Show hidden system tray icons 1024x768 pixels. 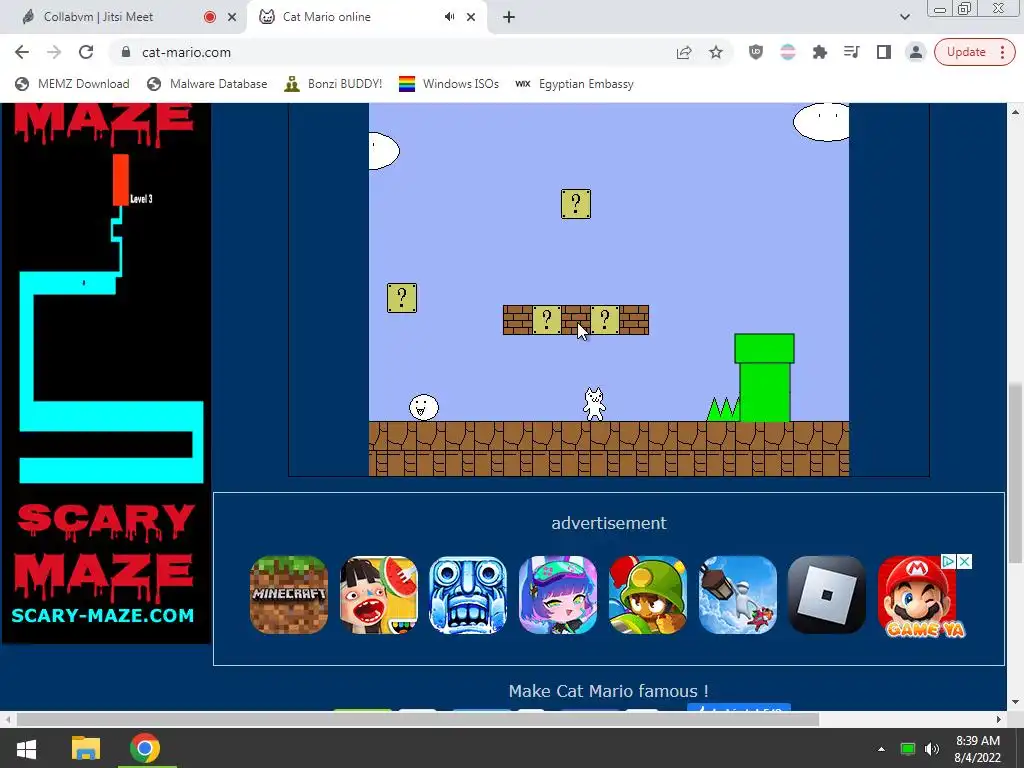pyautogui.click(x=881, y=749)
